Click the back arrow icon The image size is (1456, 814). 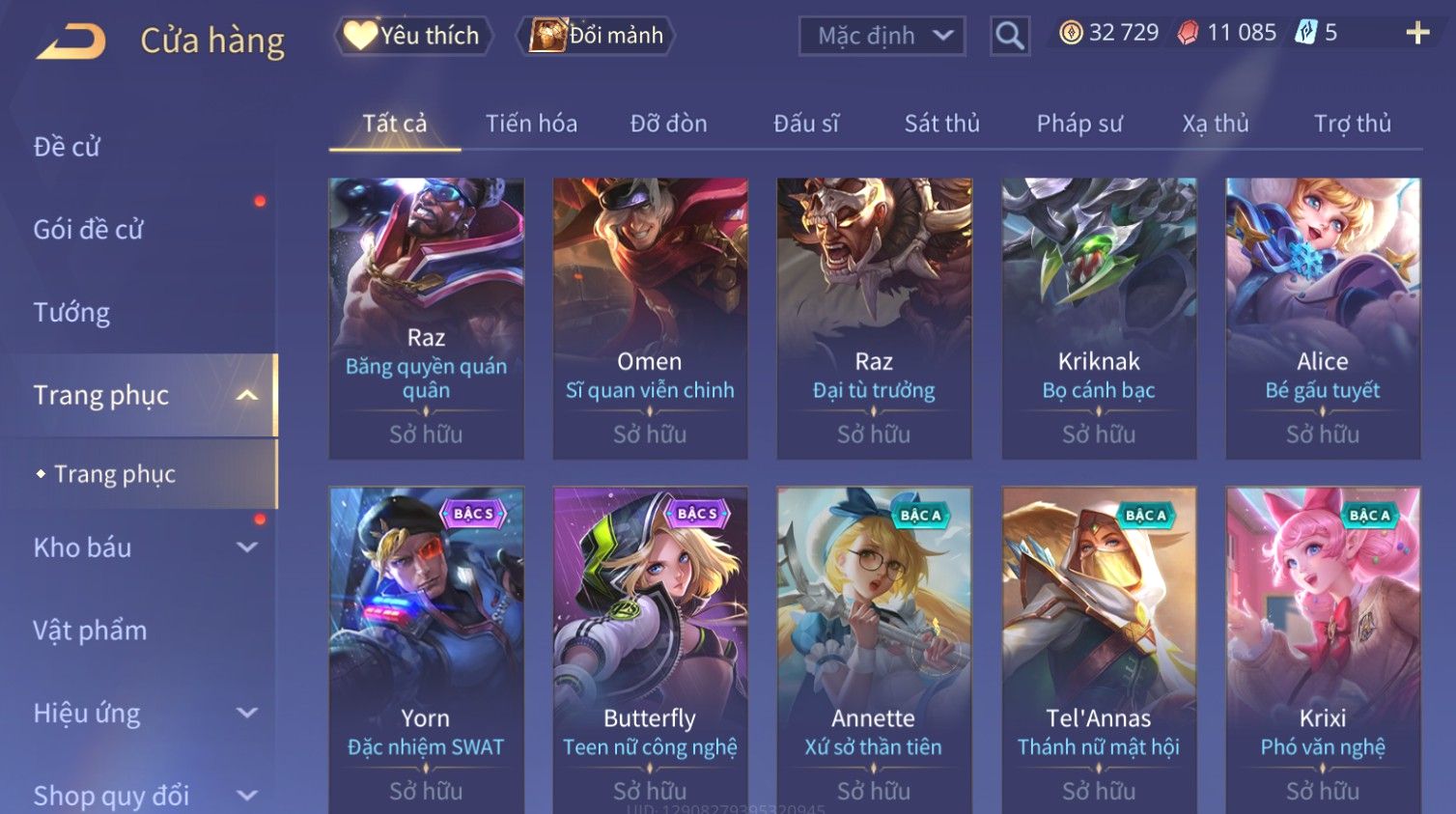click(x=71, y=42)
